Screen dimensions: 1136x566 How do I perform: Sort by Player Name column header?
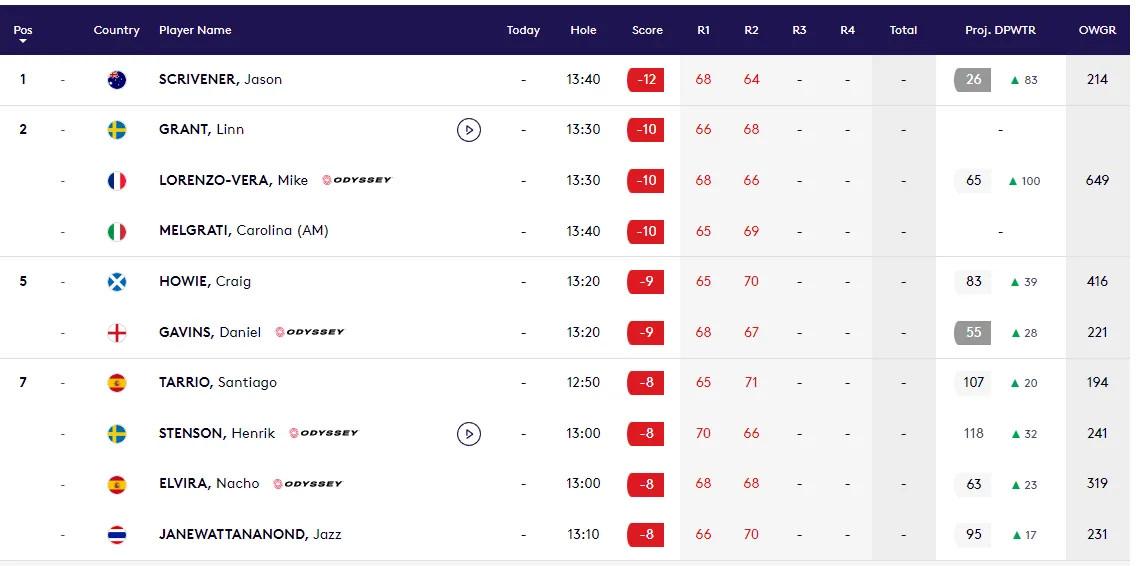click(195, 30)
